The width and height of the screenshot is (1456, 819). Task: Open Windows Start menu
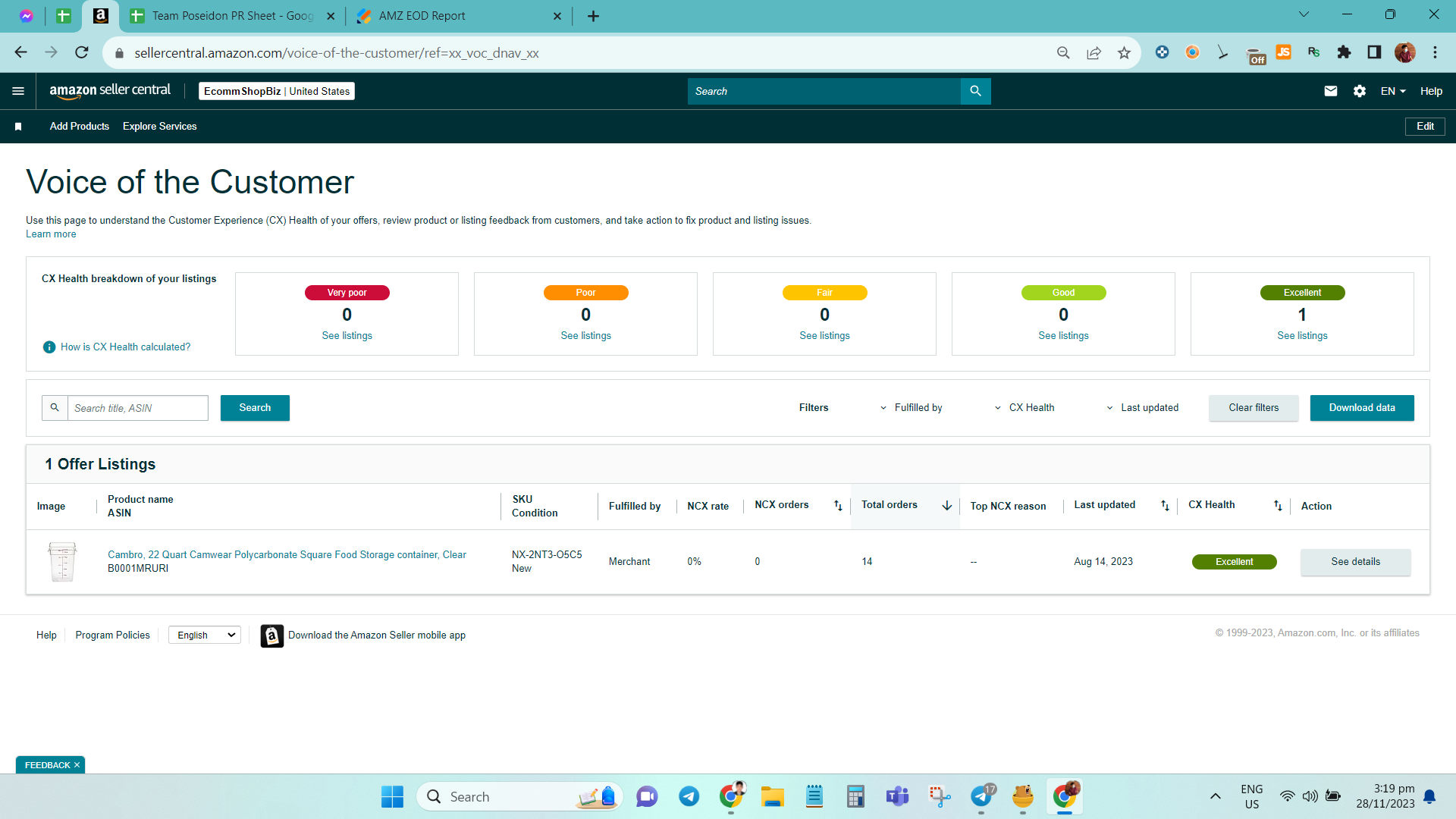392,797
